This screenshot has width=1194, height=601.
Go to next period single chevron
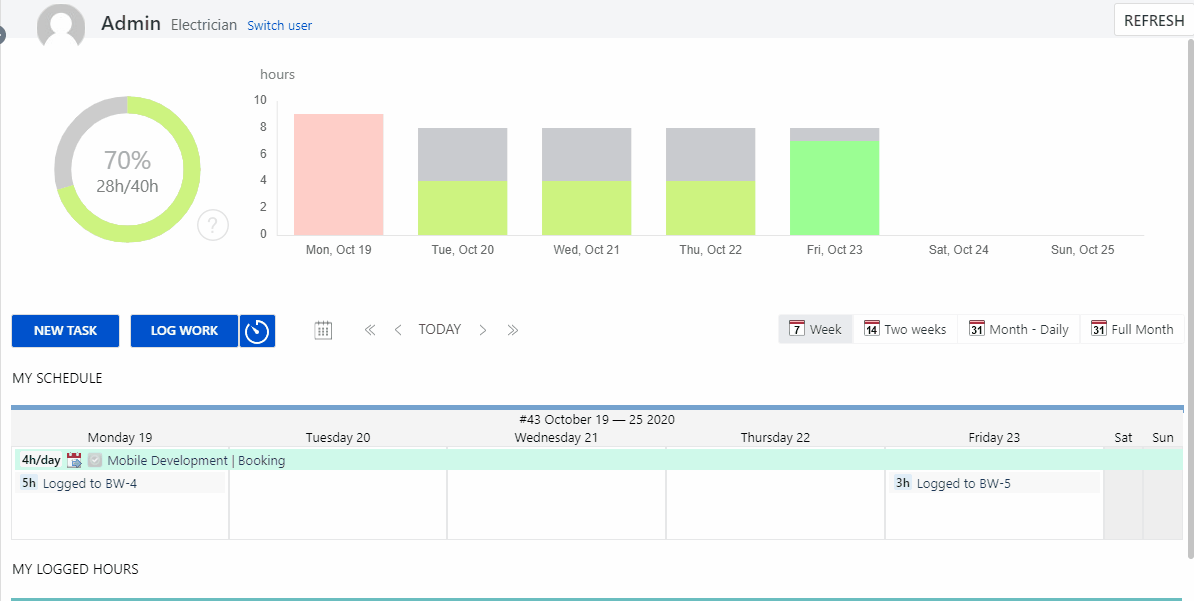point(483,330)
